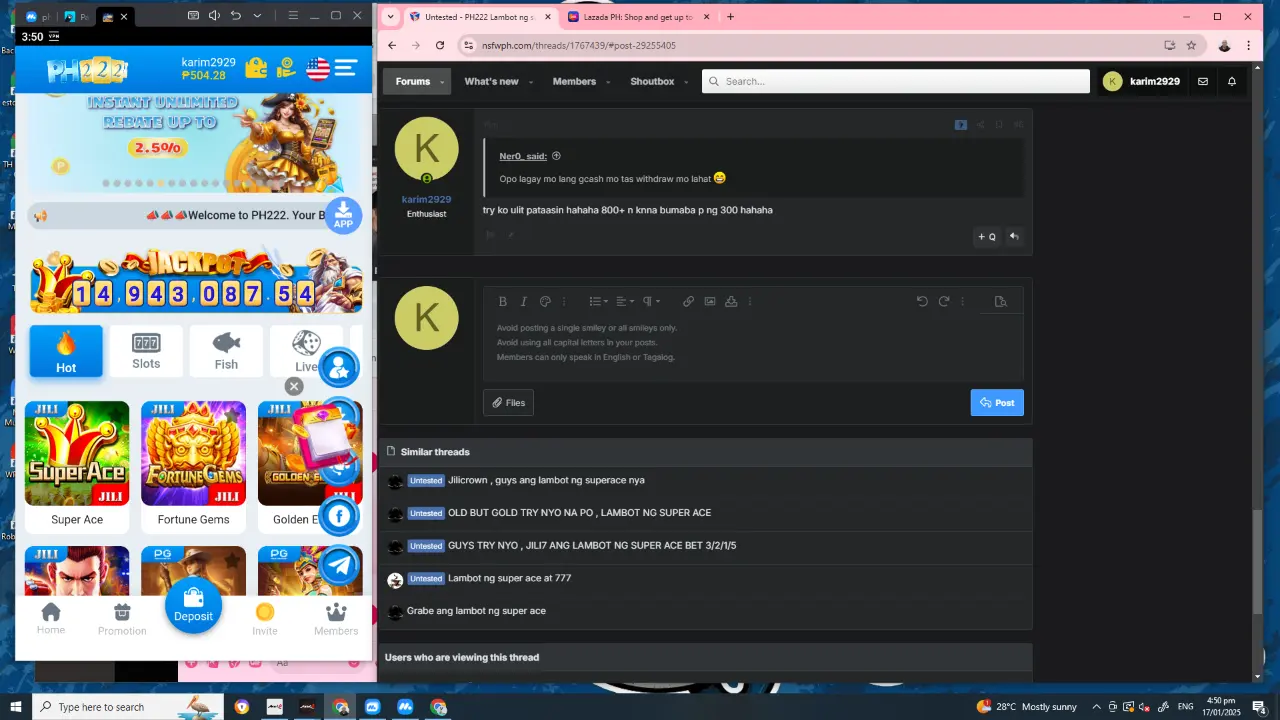Open the Windows Start menu
Screen dimensions: 1280x720
tap(16, 707)
